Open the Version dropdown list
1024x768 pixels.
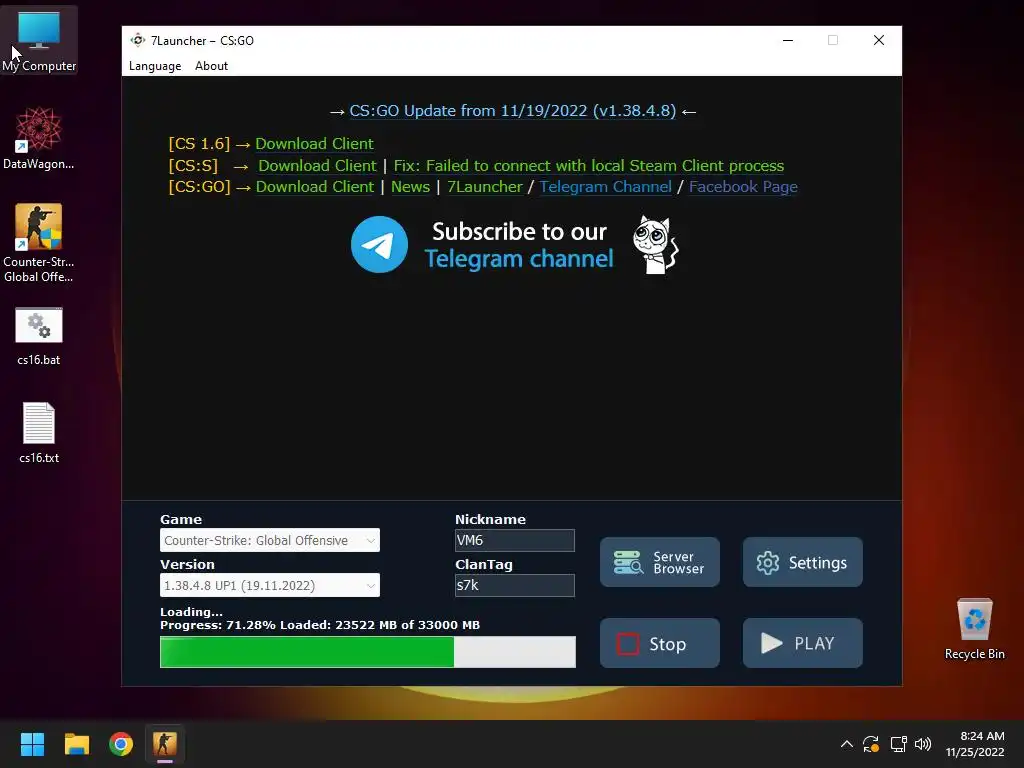click(270, 585)
